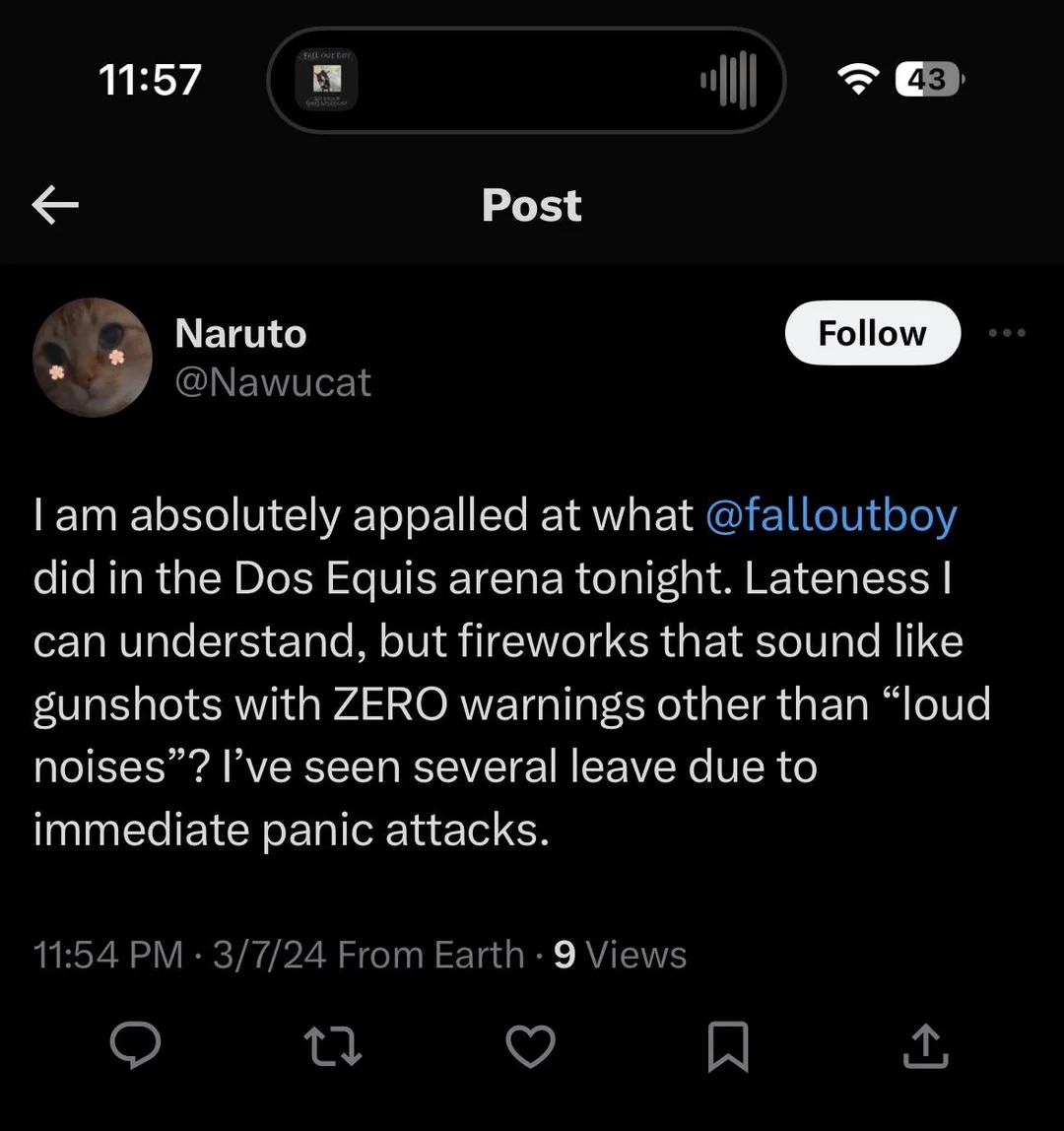View Naruto's cat profile picture
1064x1131 pixels.
92,358
